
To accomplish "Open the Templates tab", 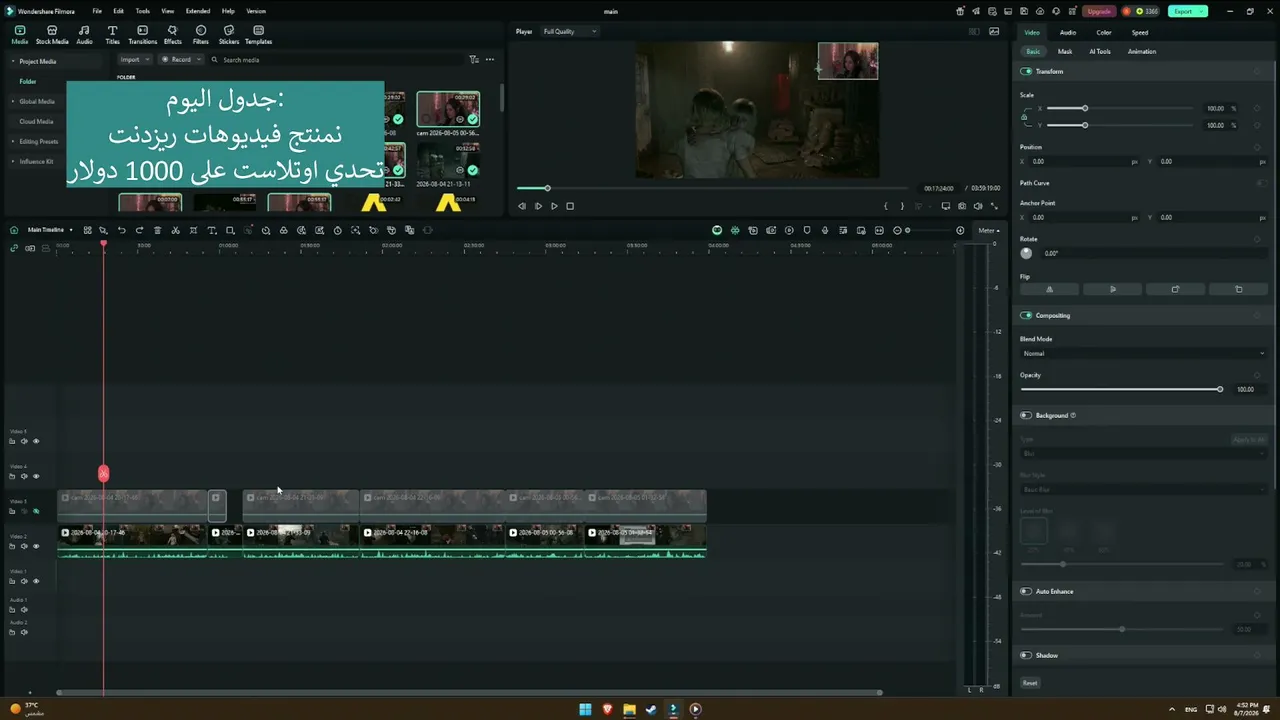I will [258, 35].
